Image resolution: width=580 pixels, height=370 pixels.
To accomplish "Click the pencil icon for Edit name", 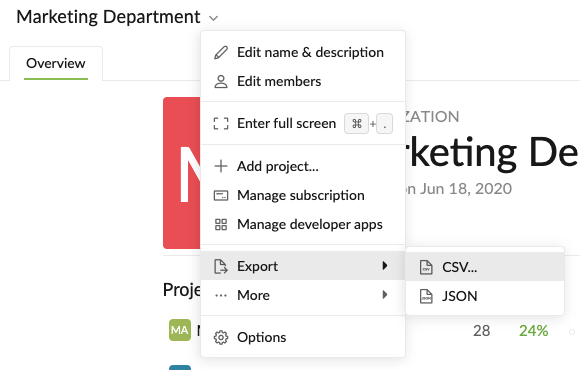I will tap(221, 53).
